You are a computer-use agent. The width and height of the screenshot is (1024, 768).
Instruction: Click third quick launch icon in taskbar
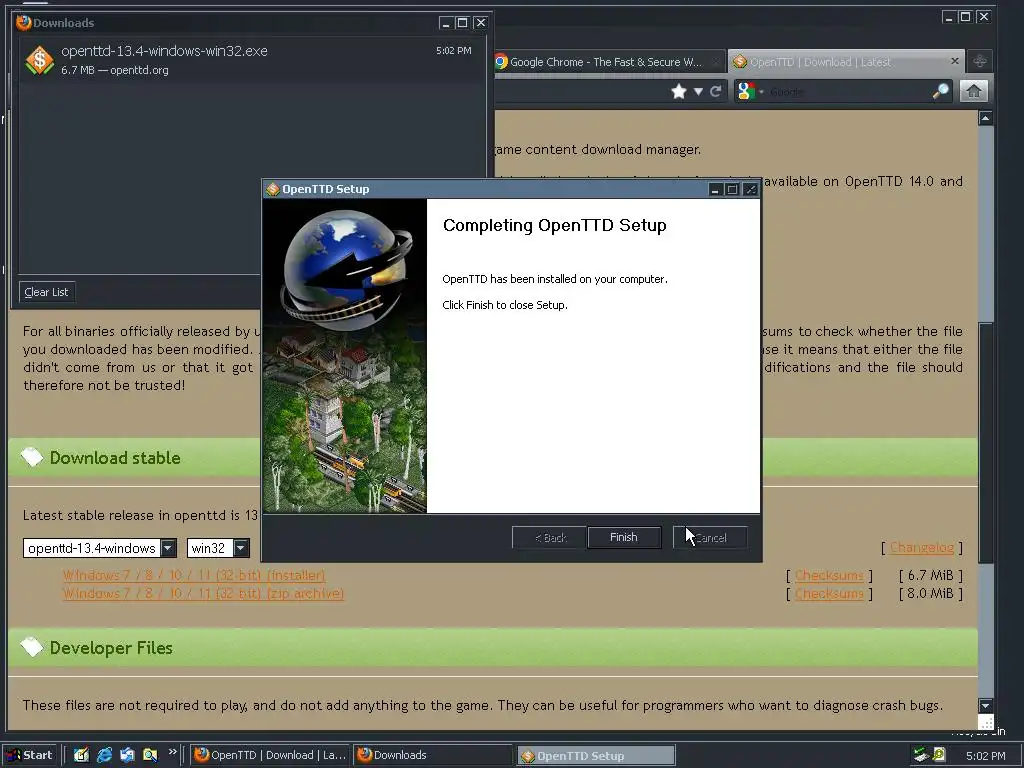pyautogui.click(x=127, y=755)
